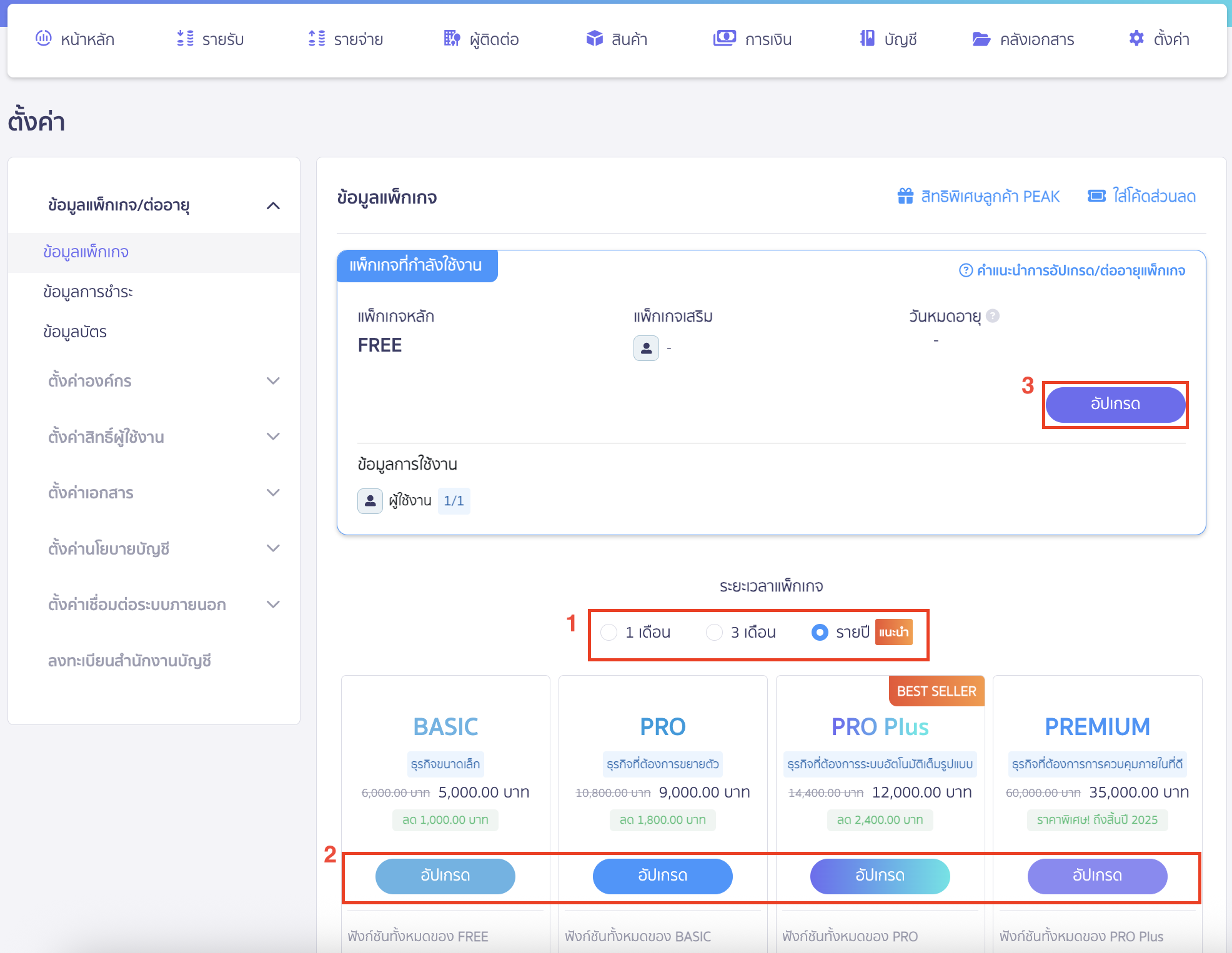Select the 1 เดือน package duration
1232x953 pixels.
(x=609, y=633)
